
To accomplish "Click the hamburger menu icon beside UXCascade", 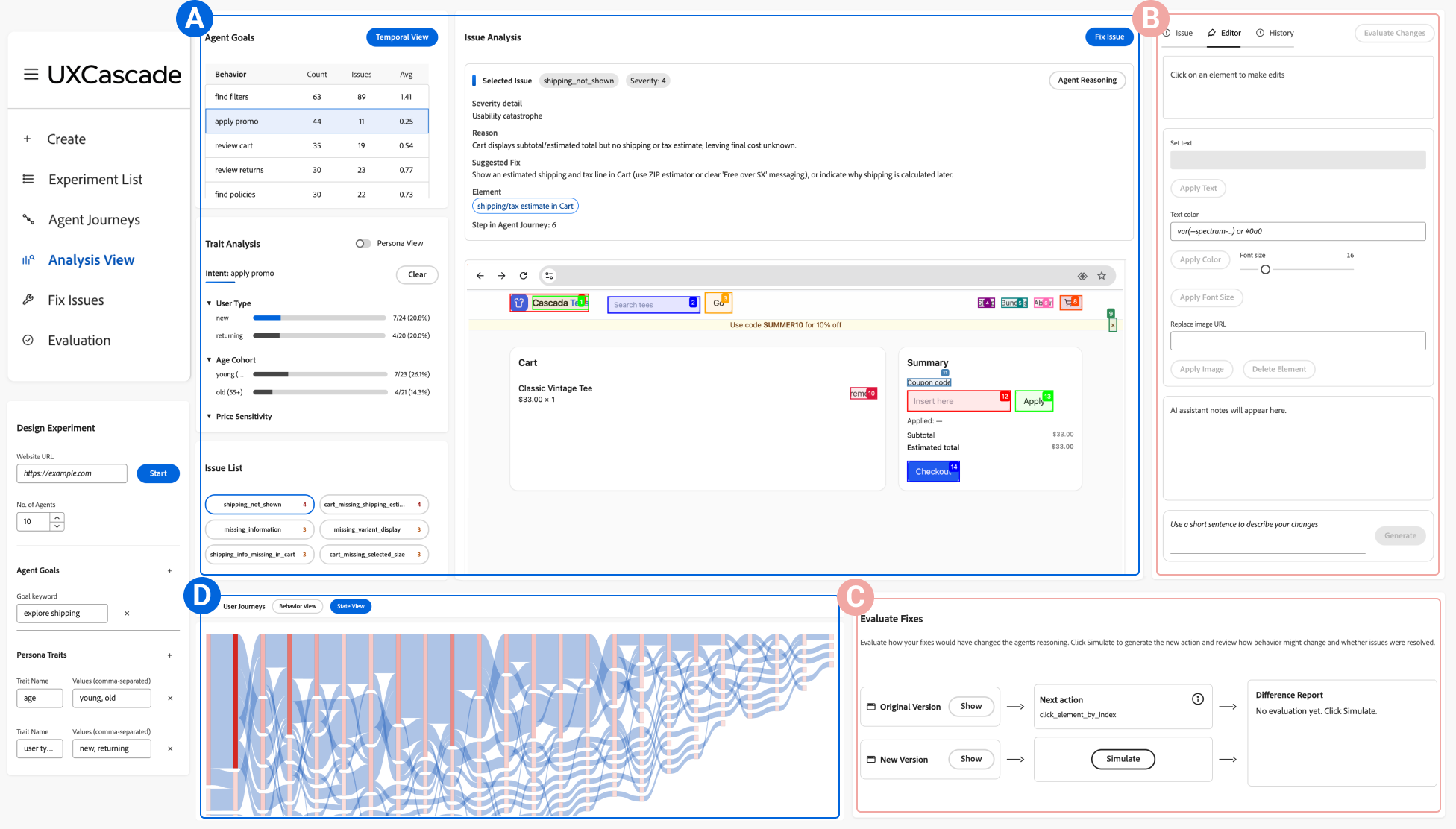I will (x=31, y=75).
